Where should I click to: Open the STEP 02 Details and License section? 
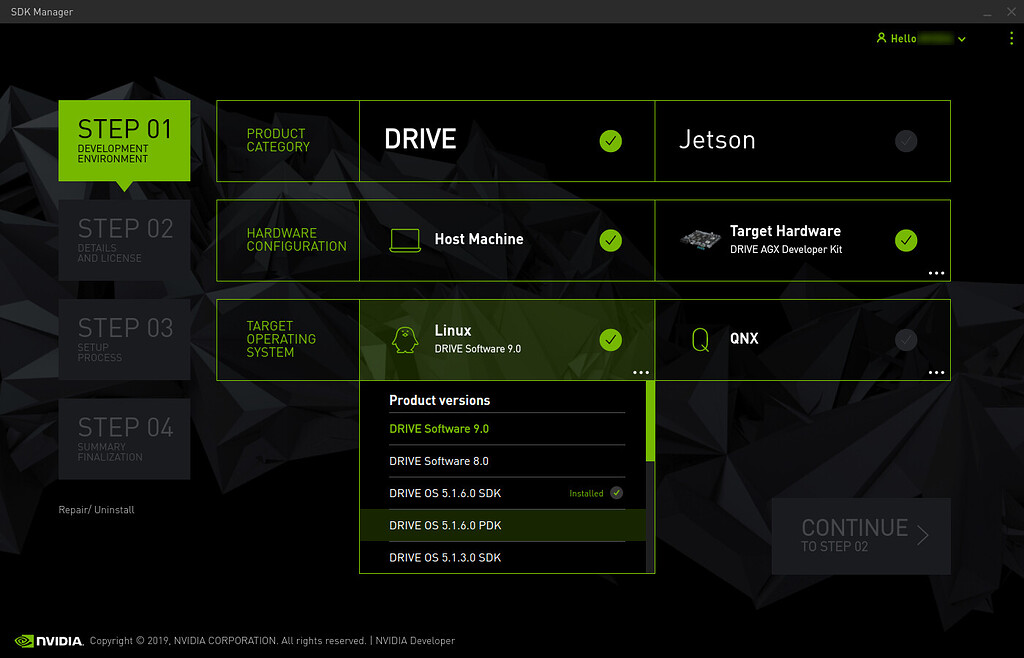[x=124, y=240]
